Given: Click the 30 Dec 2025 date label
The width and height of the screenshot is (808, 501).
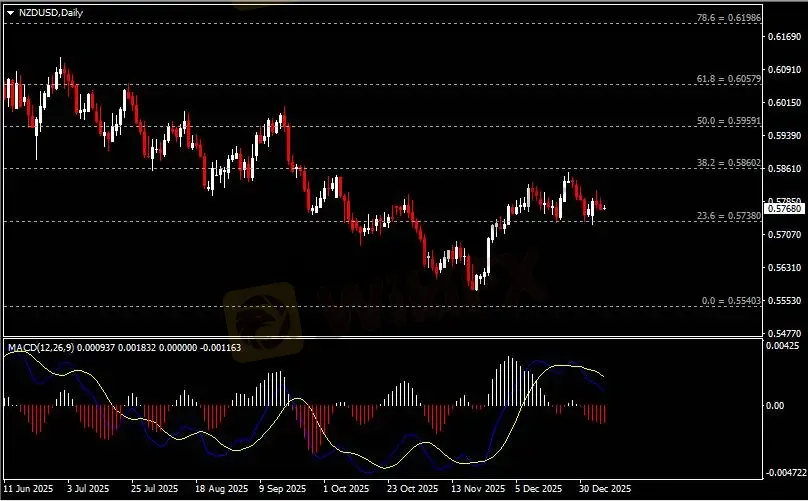Looking at the screenshot, I should [605, 488].
